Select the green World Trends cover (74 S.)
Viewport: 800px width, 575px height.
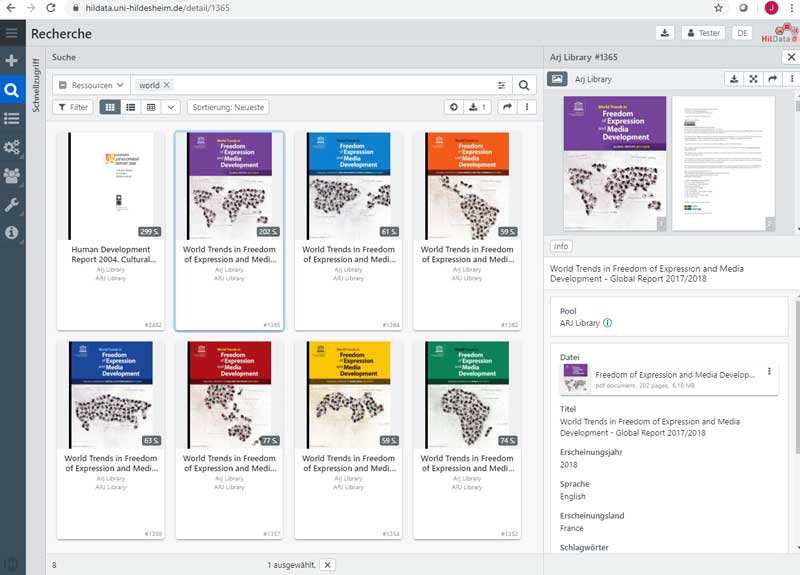467,394
